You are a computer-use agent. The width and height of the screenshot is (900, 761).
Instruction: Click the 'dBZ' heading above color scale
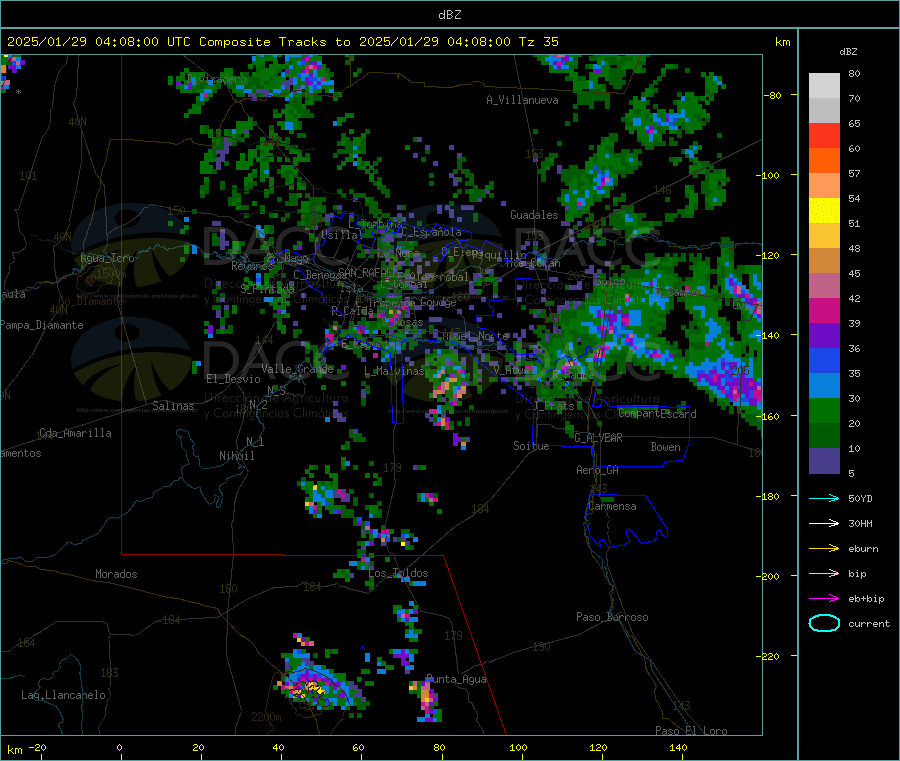[848, 52]
